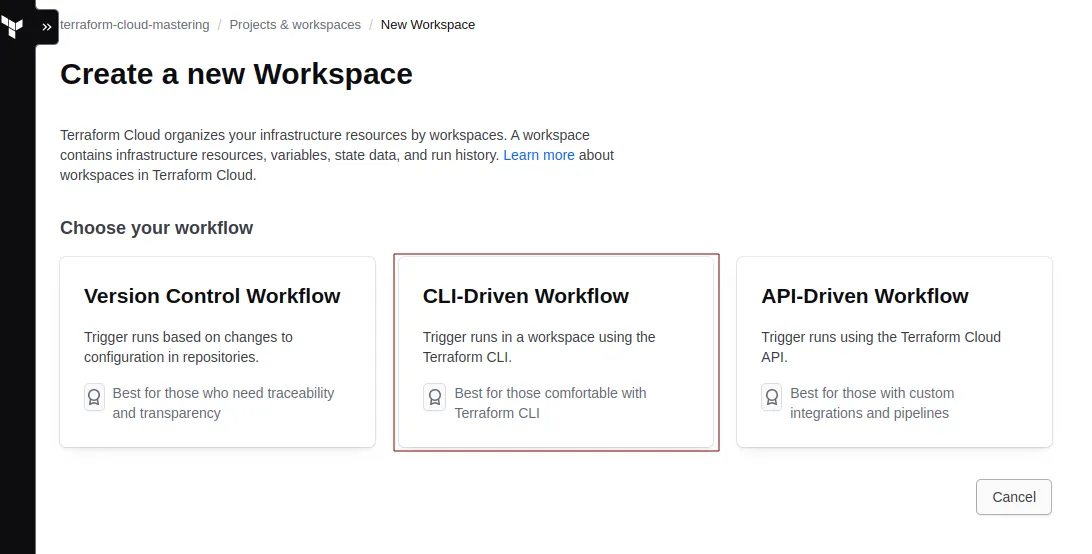The width and height of the screenshot is (1092, 554).
Task: Click the 'Create a new Workspace' heading
Action: 236,74
